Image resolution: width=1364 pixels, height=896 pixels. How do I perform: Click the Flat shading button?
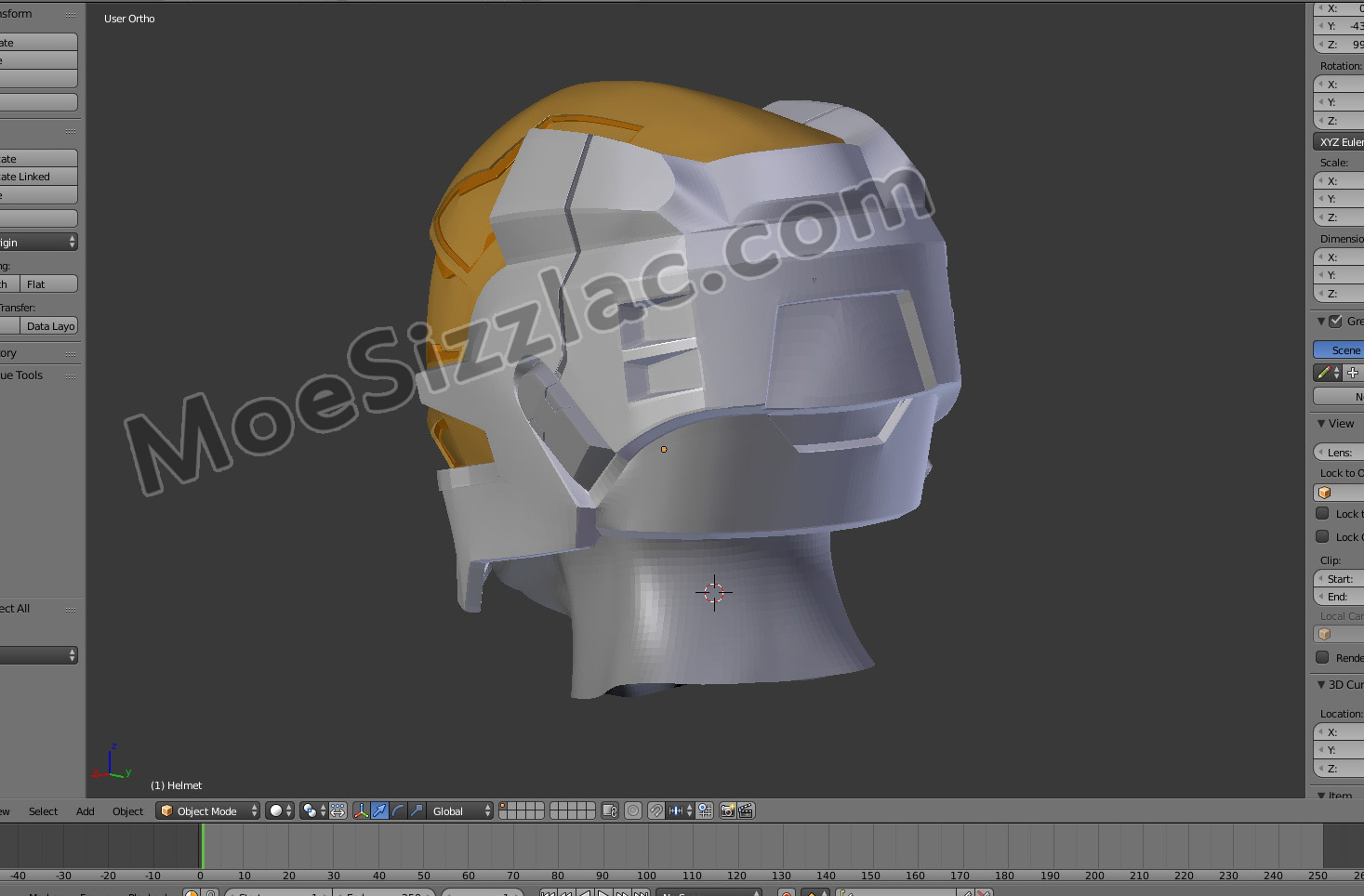[48, 284]
